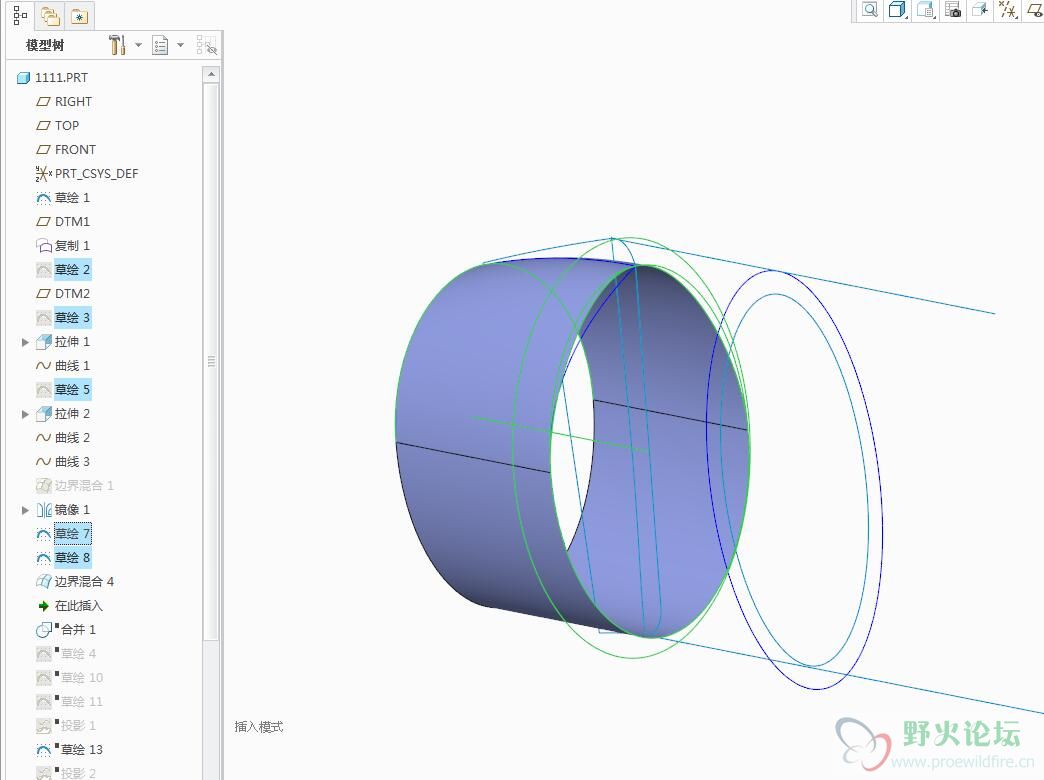Toggle the plane display eye icon

1035,9
